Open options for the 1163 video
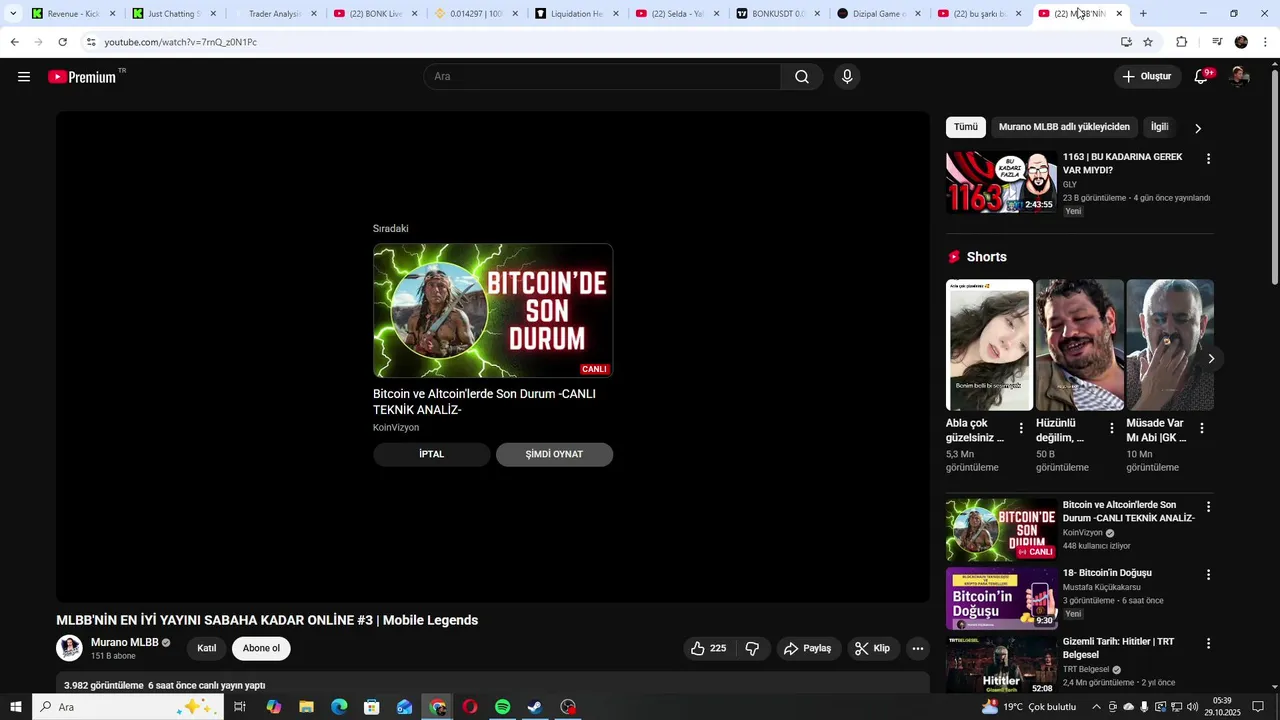1280x720 pixels. point(1208,159)
